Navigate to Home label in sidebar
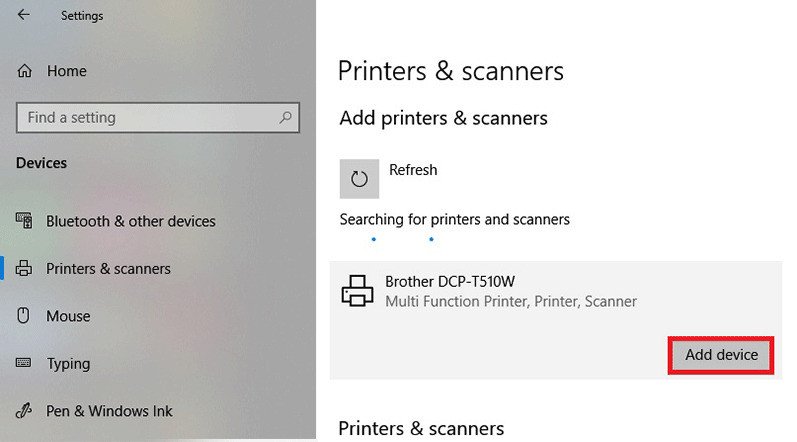The height and width of the screenshot is (442, 797). [66, 71]
